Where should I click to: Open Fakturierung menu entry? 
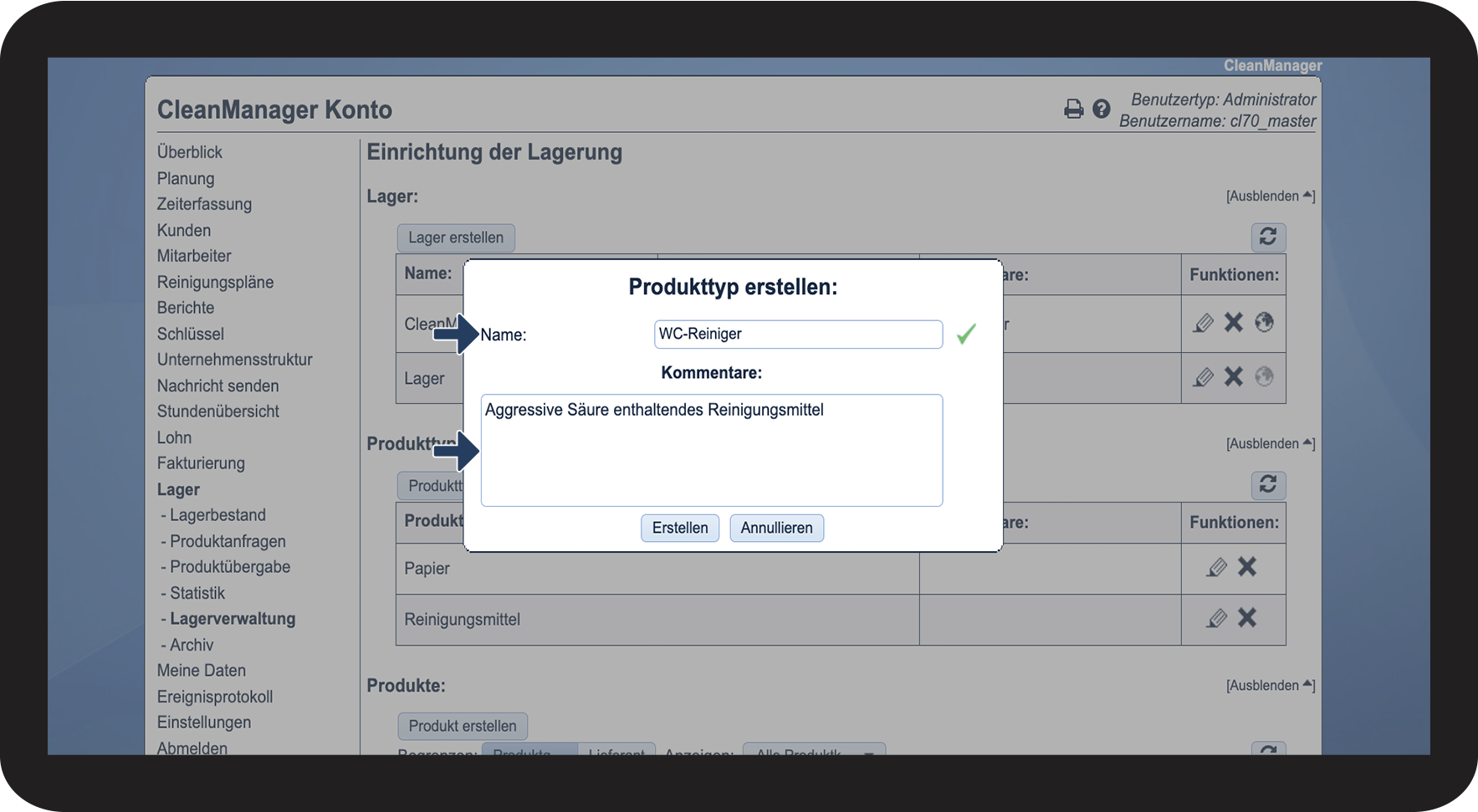tap(201, 463)
